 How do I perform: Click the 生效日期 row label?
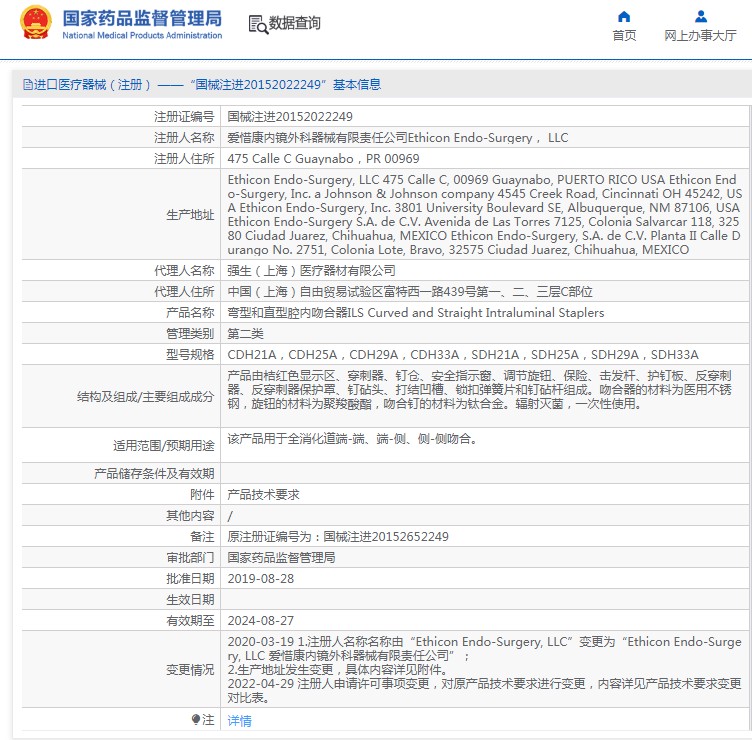pos(190,600)
